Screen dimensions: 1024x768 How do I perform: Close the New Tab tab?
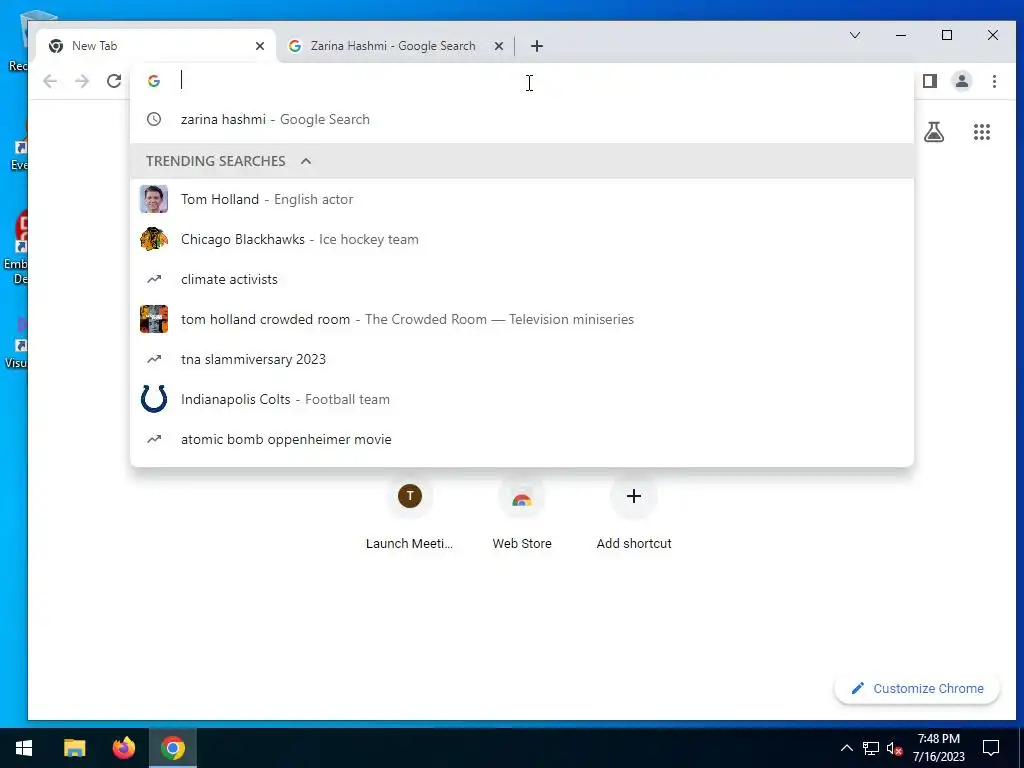pyautogui.click(x=260, y=46)
